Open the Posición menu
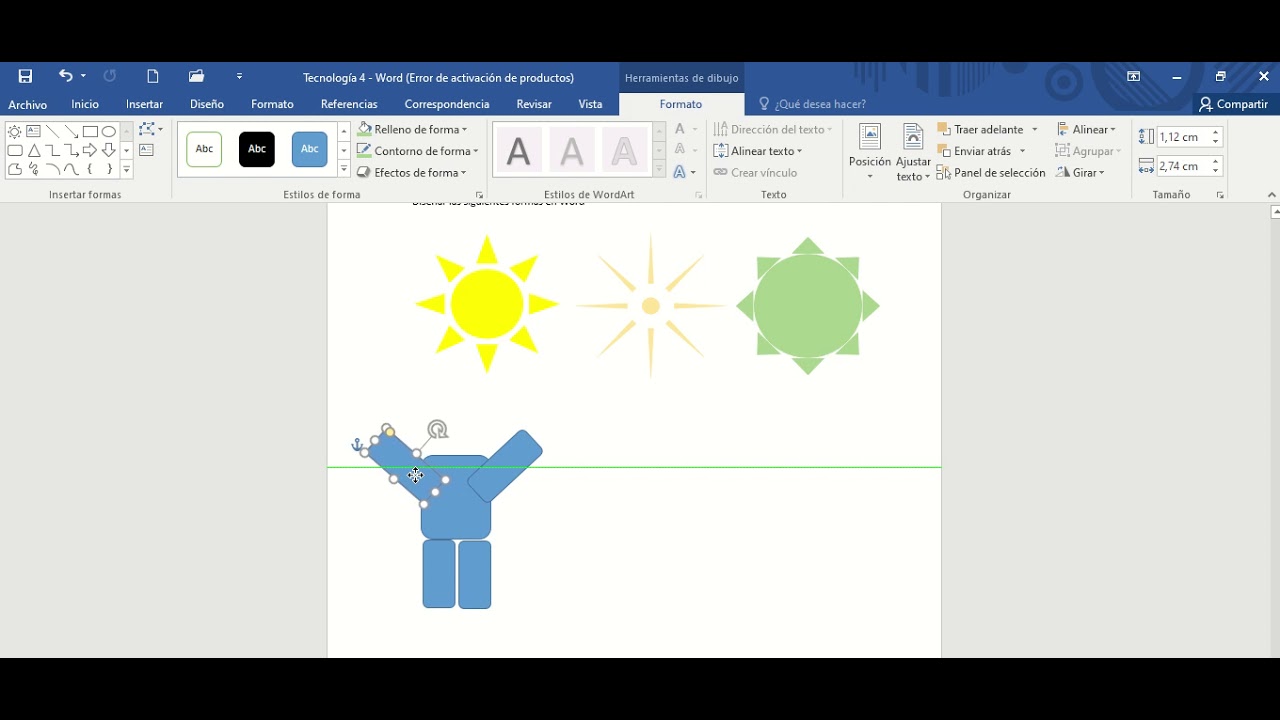The height and width of the screenshot is (720, 1280). point(869,153)
